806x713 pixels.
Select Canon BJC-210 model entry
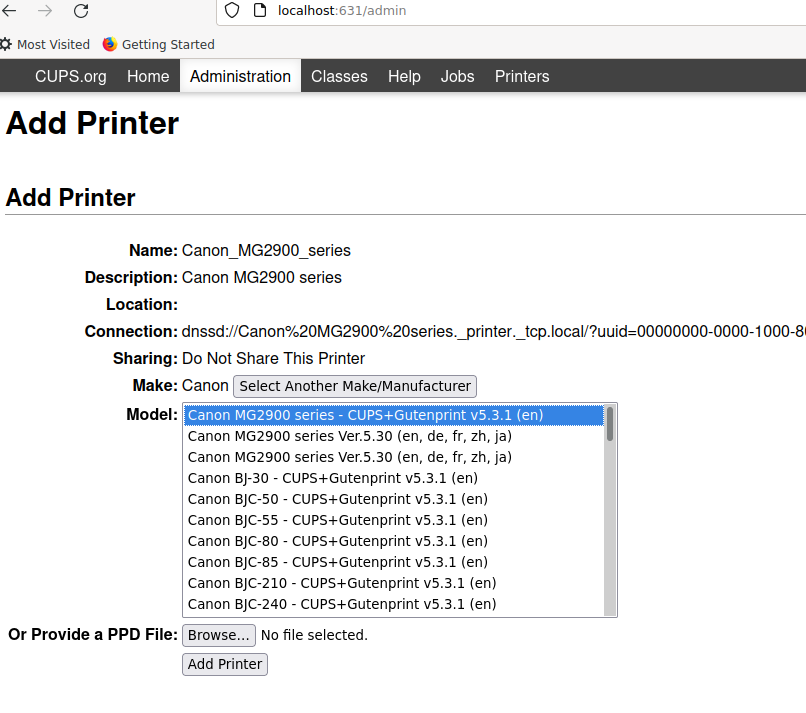[x=394, y=583]
